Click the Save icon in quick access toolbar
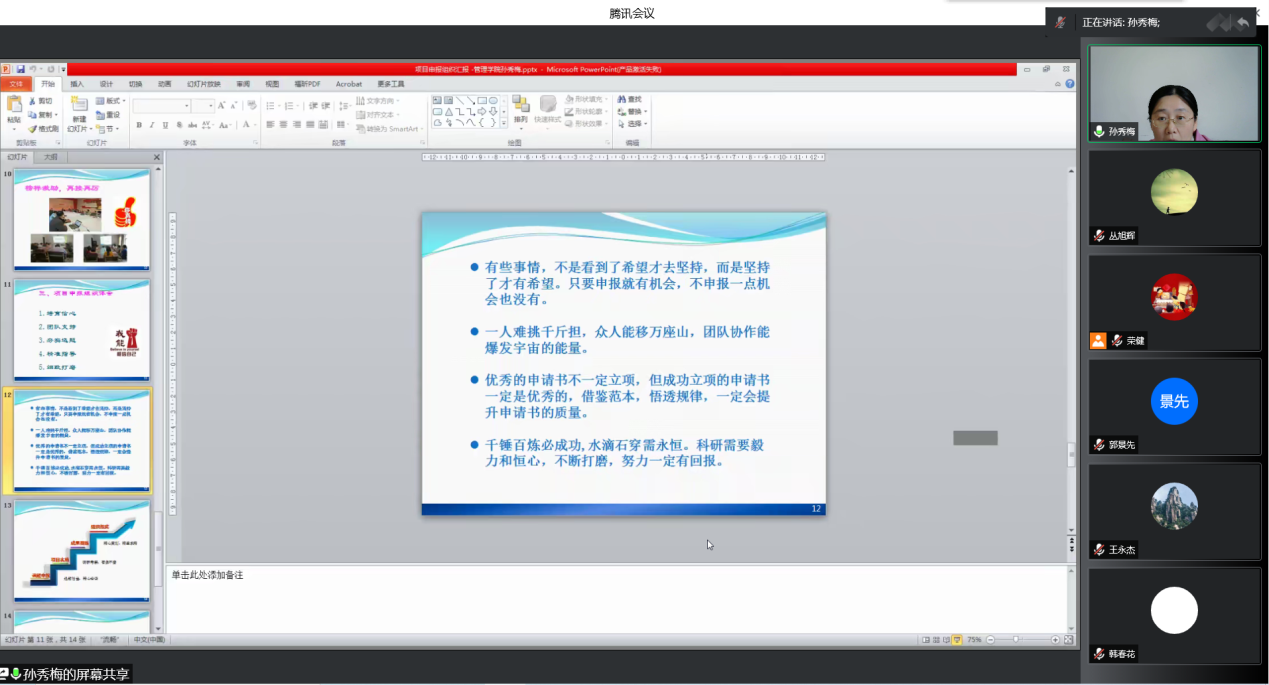This screenshot has width=1269, height=685. click(x=20, y=69)
